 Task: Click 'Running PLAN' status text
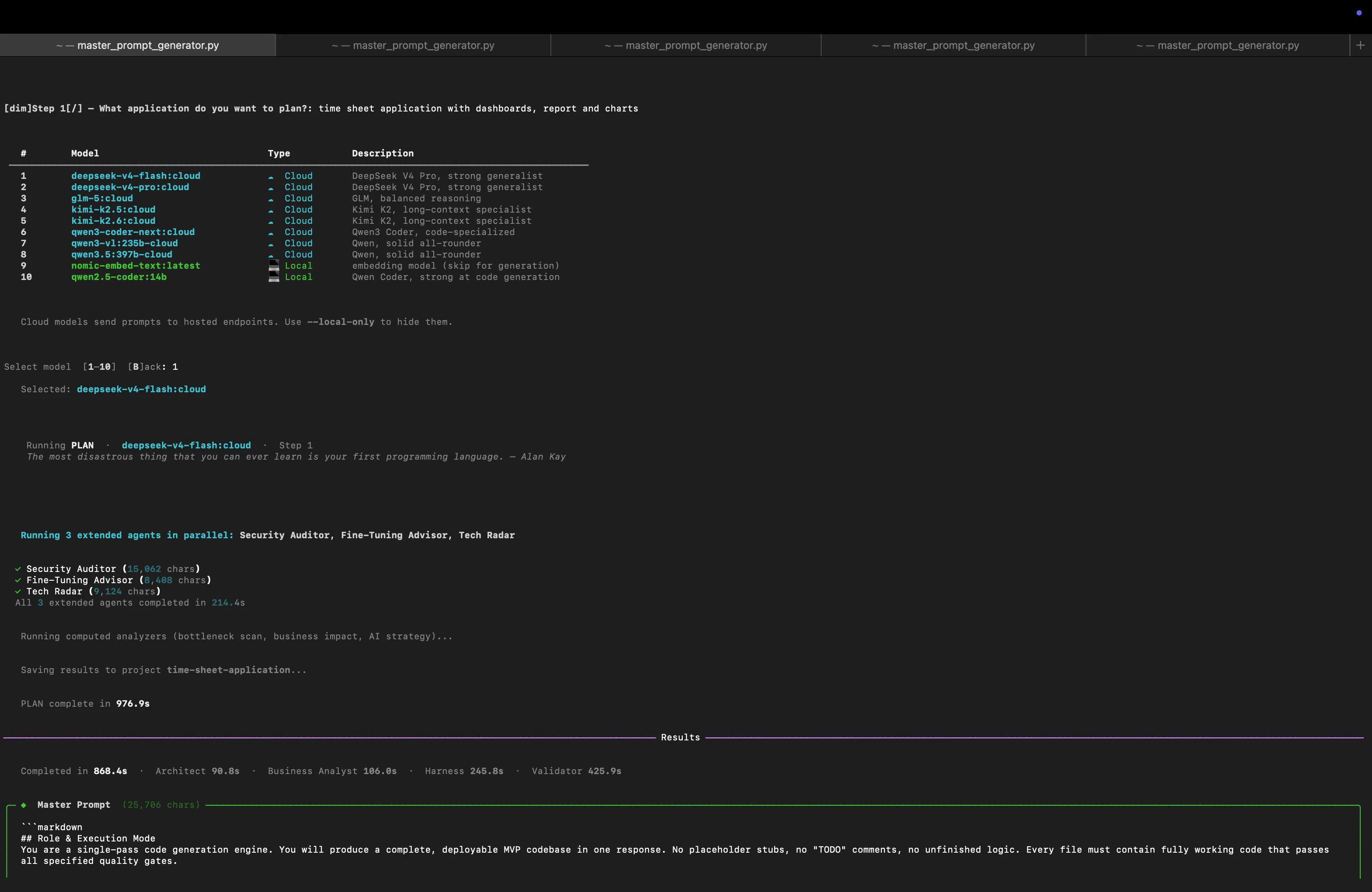[x=60, y=446]
